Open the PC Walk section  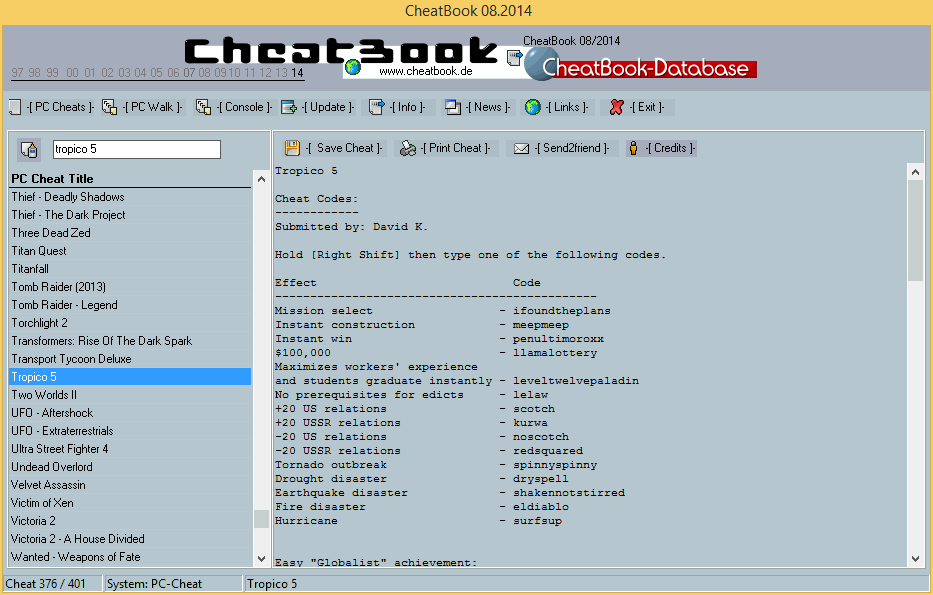[x=143, y=107]
